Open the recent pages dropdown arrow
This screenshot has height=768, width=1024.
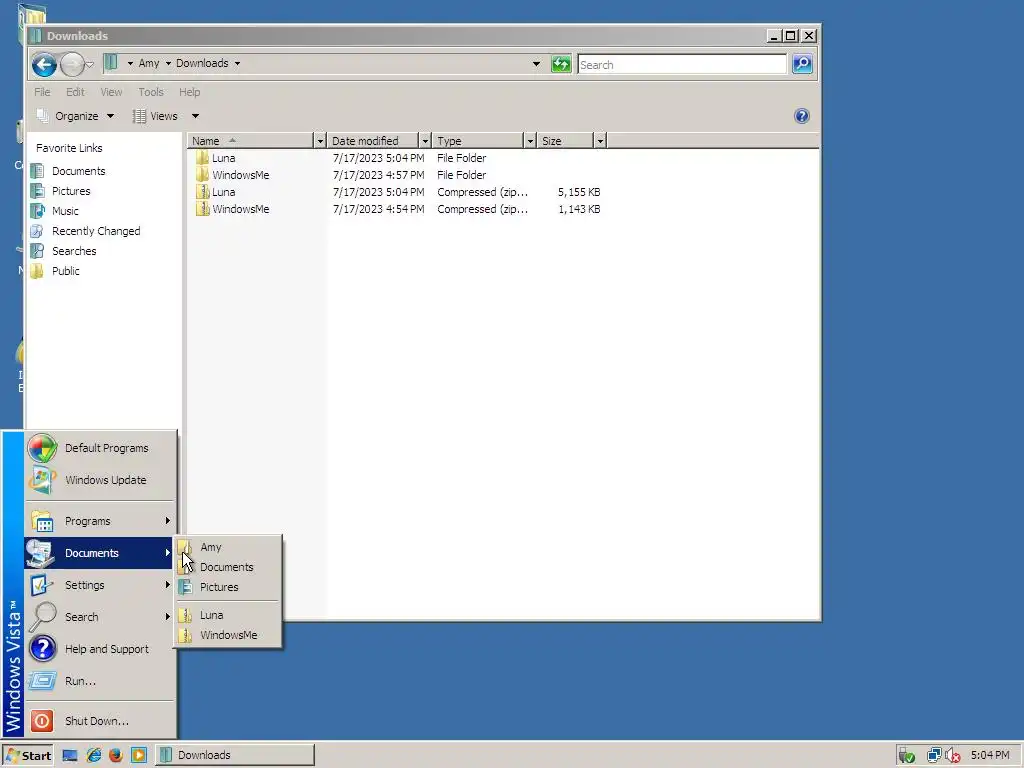coord(89,64)
